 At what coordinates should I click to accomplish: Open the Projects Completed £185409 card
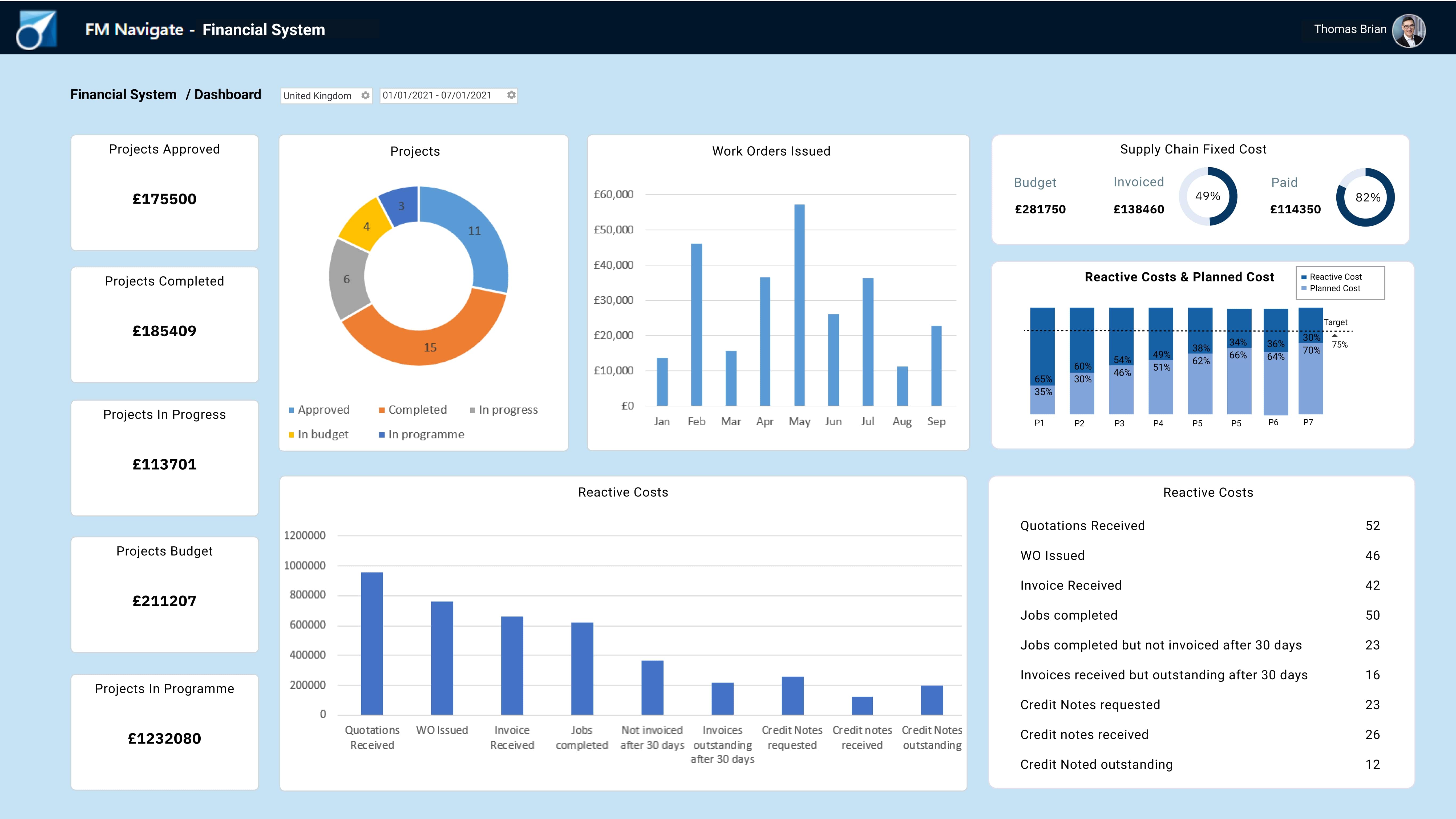click(x=164, y=325)
